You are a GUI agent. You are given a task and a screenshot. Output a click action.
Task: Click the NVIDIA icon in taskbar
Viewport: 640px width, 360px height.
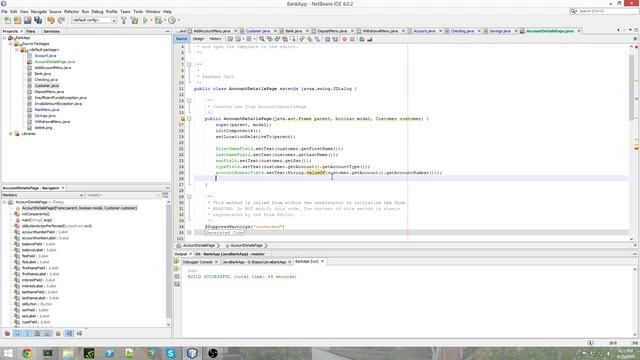click(89, 353)
